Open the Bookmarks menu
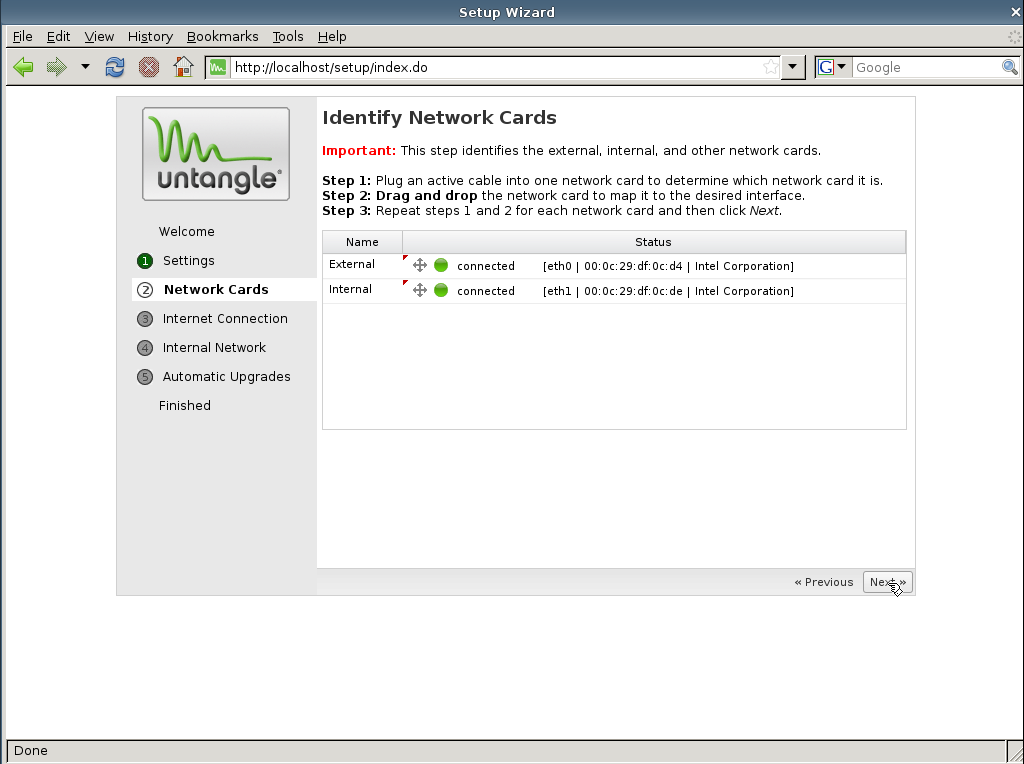Viewport: 1024px width, 764px height. (223, 37)
